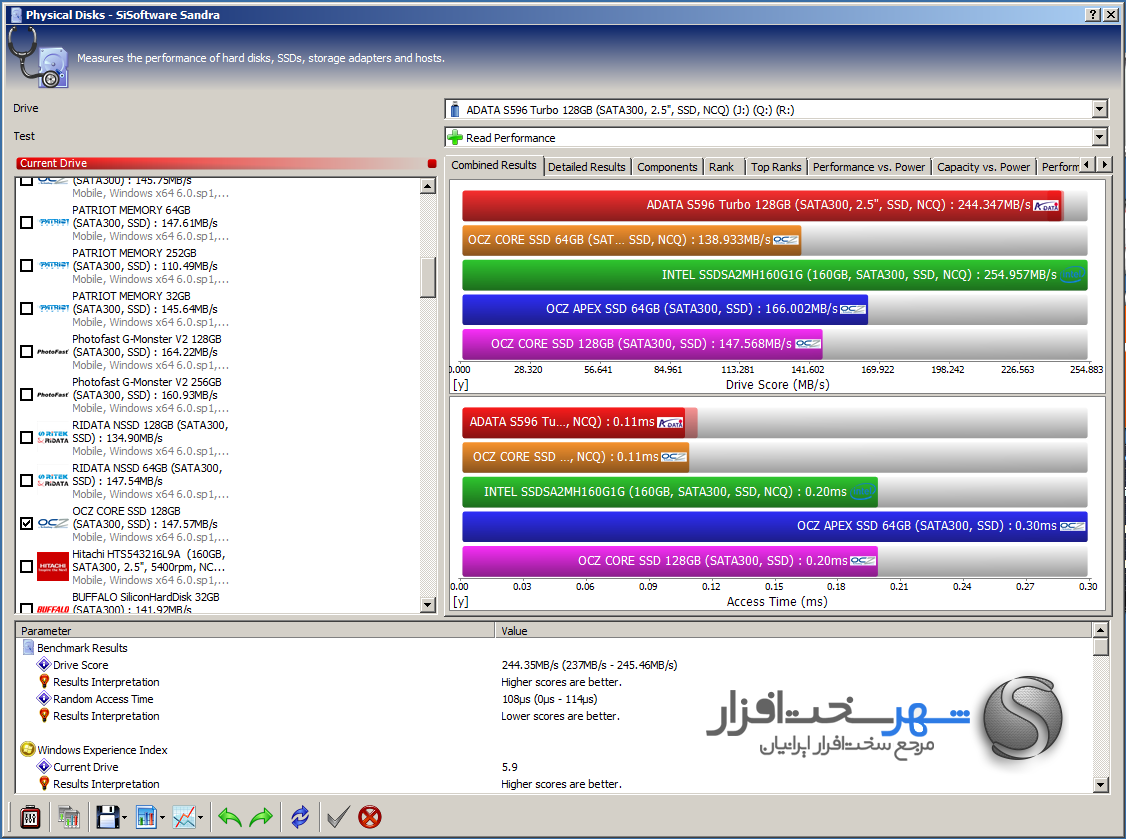Refresh results with the blue arrows icon

click(300, 817)
